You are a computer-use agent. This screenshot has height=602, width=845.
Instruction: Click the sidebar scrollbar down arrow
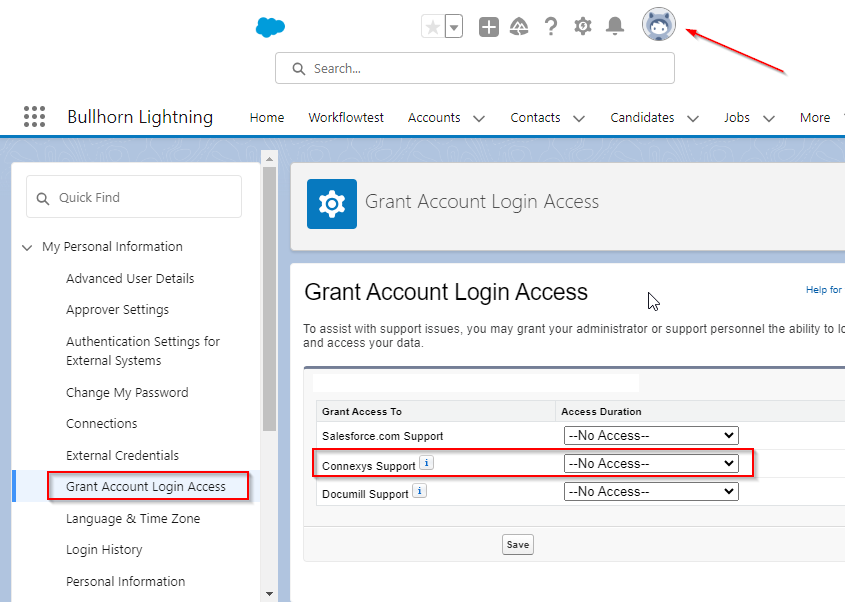pyautogui.click(x=269, y=594)
